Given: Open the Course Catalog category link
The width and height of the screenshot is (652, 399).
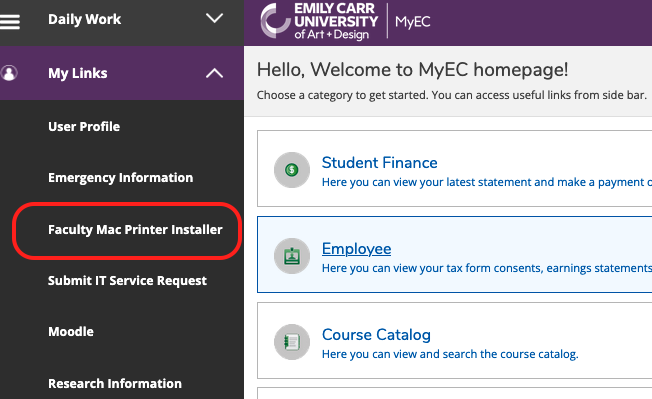Looking at the screenshot, I should [x=376, y=335].
